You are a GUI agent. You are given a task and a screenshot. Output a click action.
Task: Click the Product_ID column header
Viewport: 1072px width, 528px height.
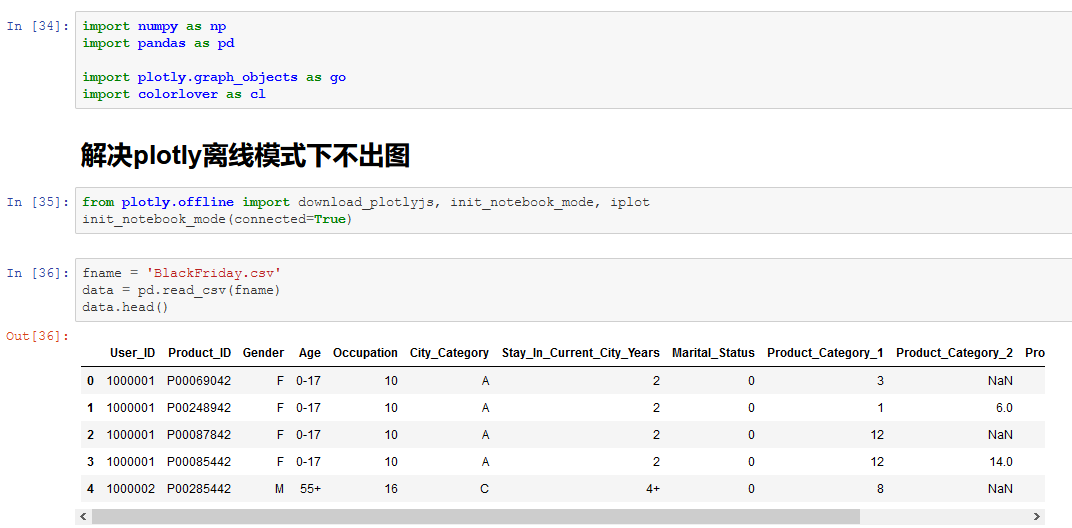200,353
